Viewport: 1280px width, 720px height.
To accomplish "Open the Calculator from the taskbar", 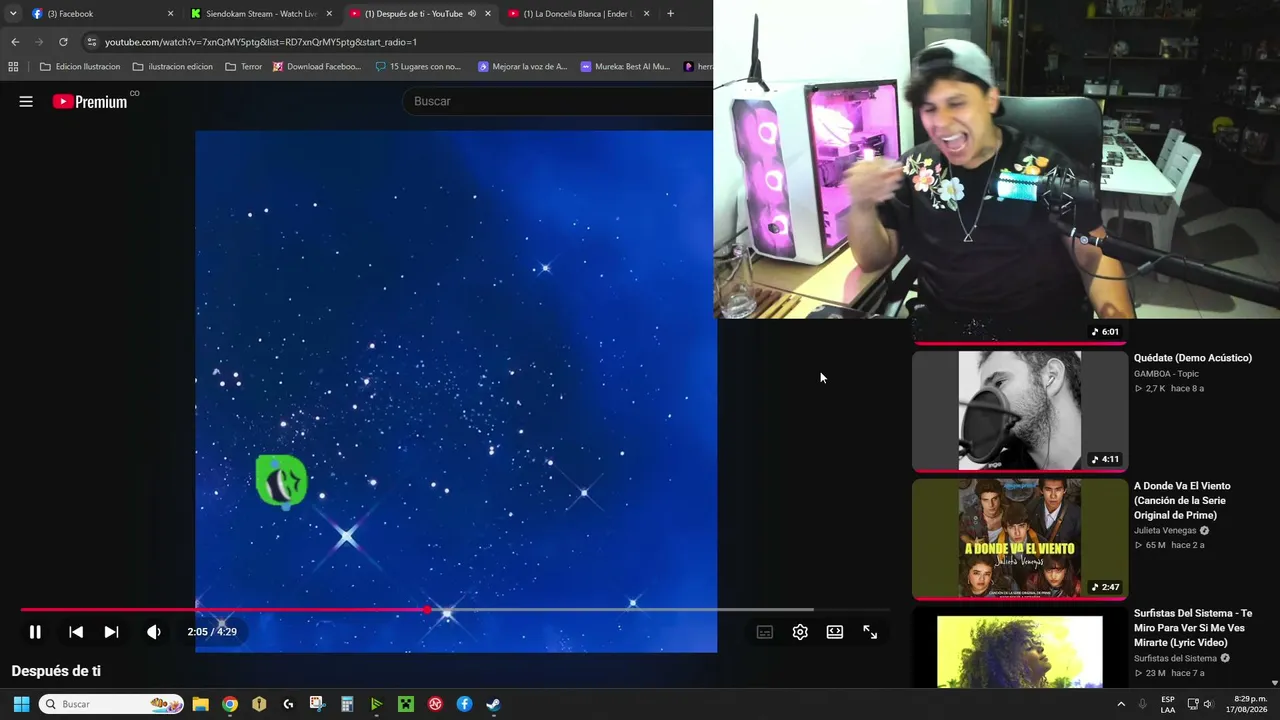I will tap(347, 704).
